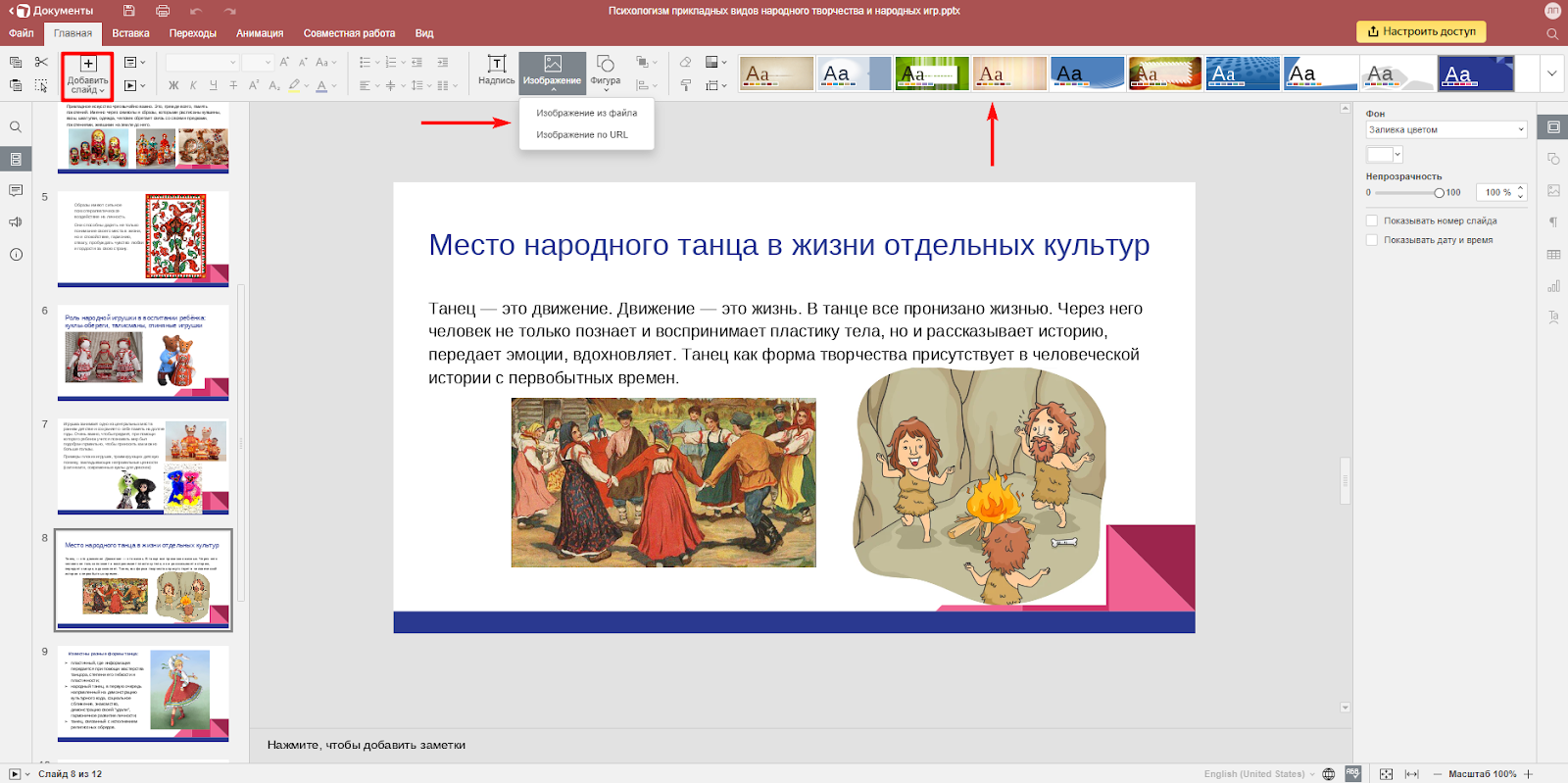
Task: Click the fit to width icon
Action: click(x=1412, y=774)
